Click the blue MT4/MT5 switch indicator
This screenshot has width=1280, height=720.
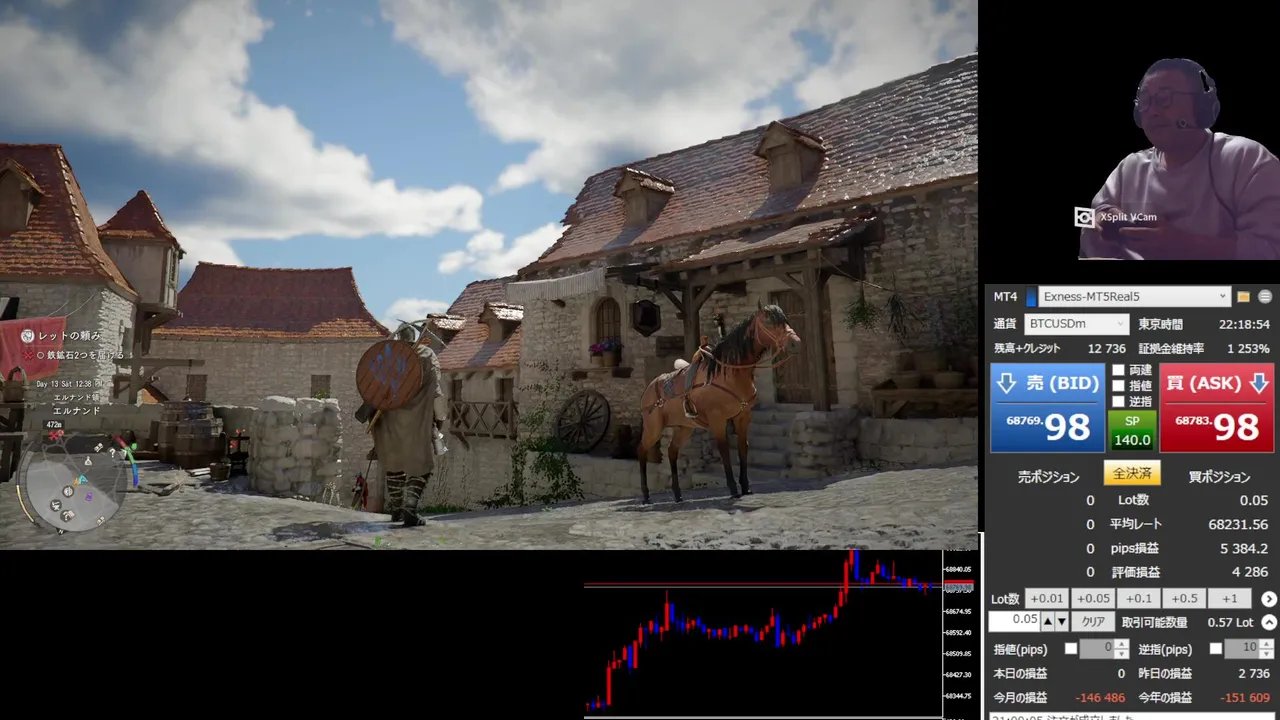tap(1030, 297)
